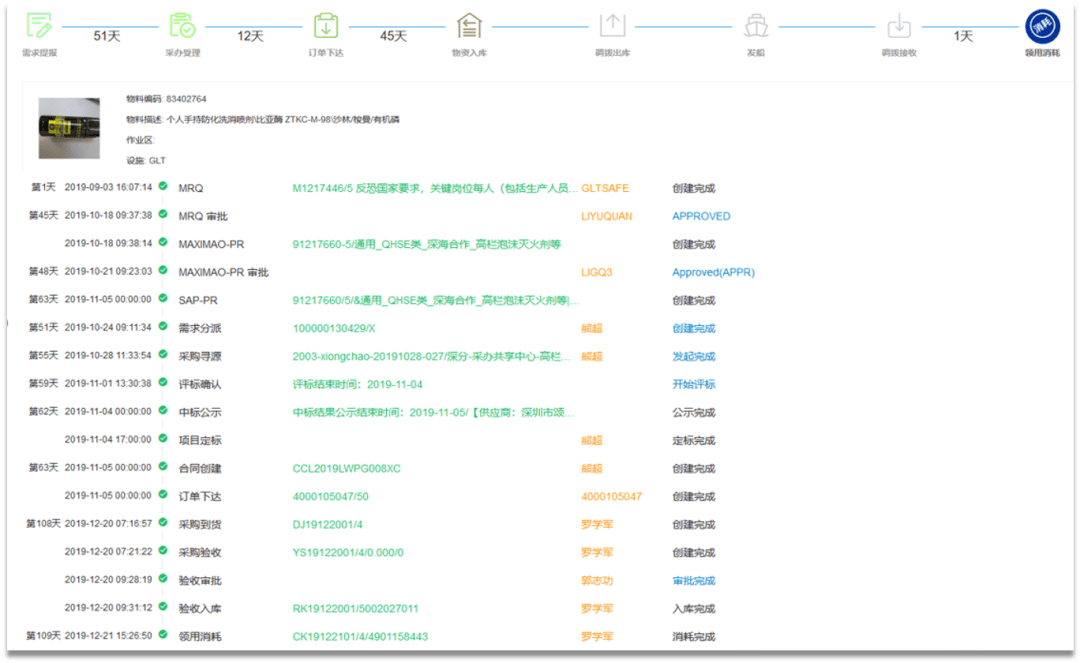Open PR link 91217660-5/通用_QHSE类
The height and width of the screenshot is (663, 1080).
tap(426, 244)
